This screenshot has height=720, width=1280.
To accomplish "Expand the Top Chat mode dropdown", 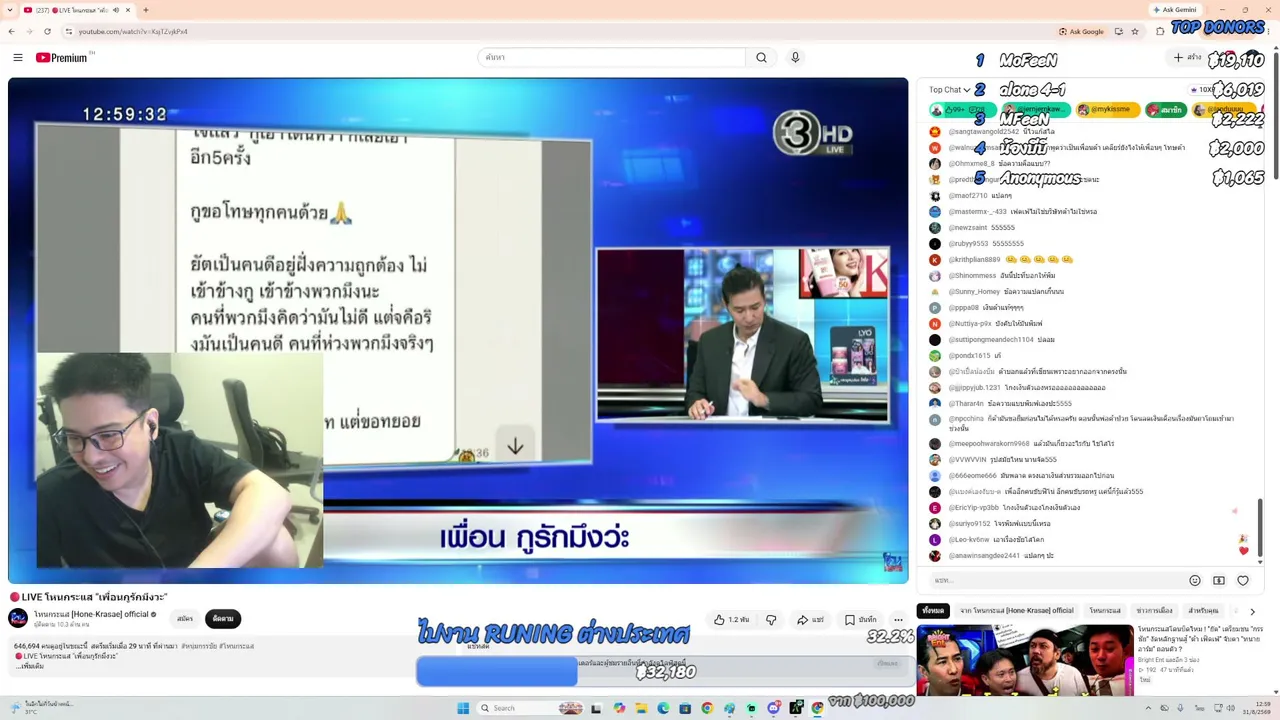I will click(949, 90).
